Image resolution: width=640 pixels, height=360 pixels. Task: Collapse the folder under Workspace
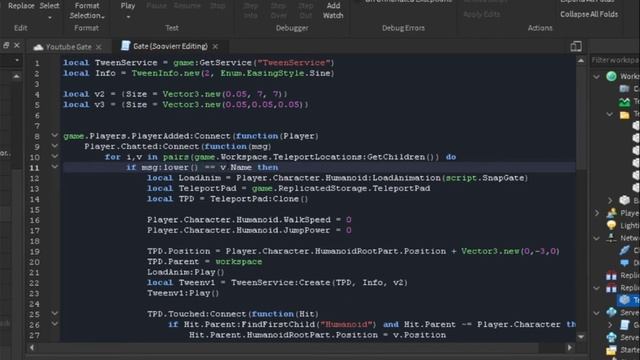pos(609,114)
